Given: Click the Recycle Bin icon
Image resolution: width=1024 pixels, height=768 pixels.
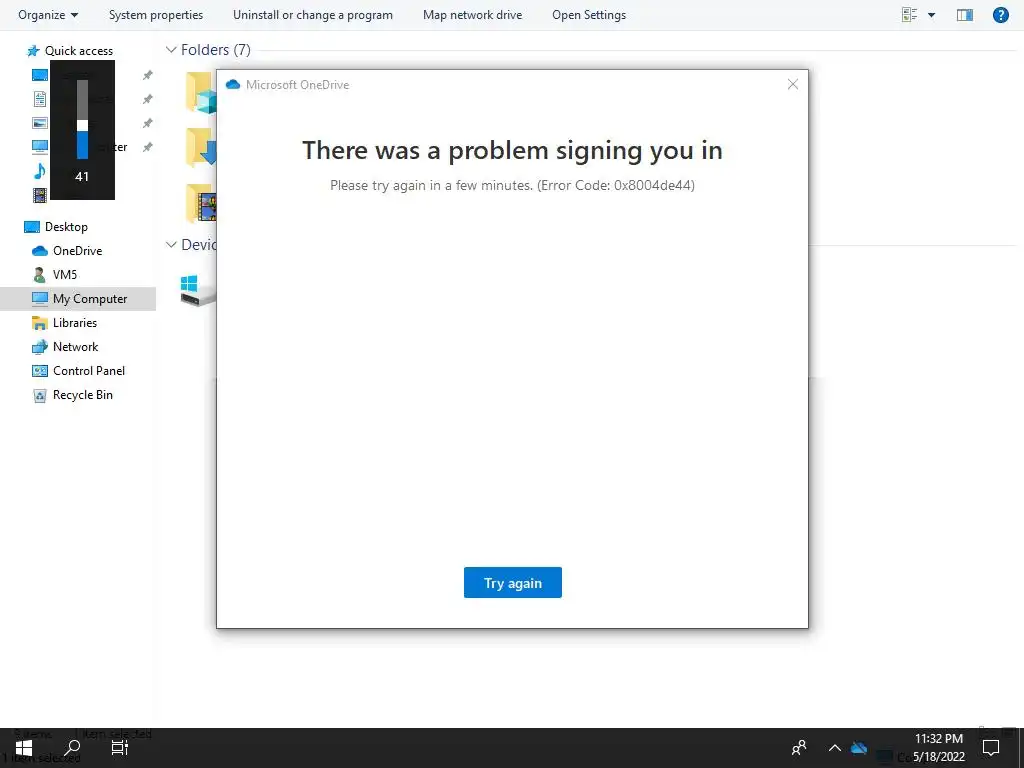Looking at the screenshot, I should [40, 395].
